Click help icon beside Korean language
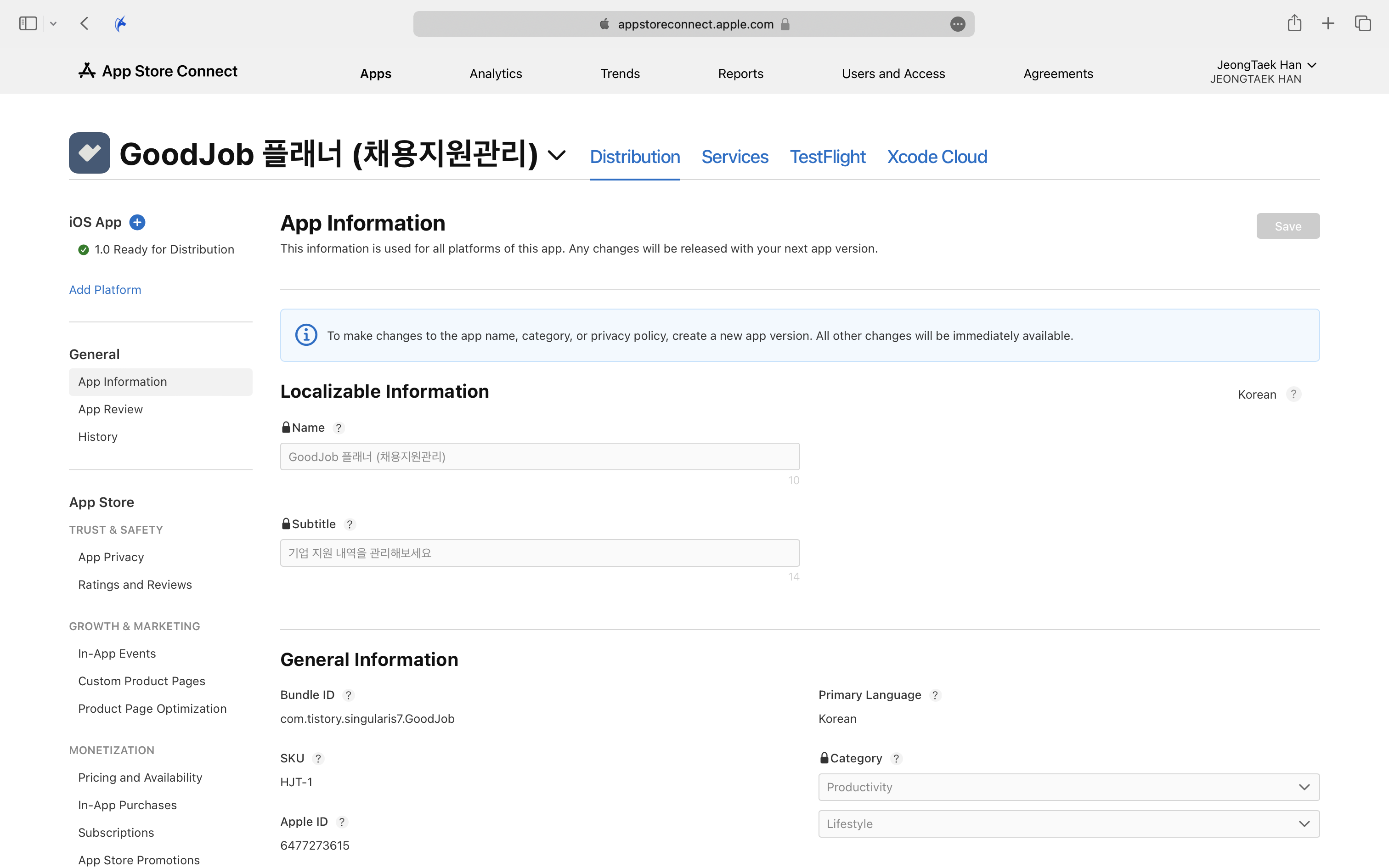This screenshot has height=868, width=1389. point(1293,395)
